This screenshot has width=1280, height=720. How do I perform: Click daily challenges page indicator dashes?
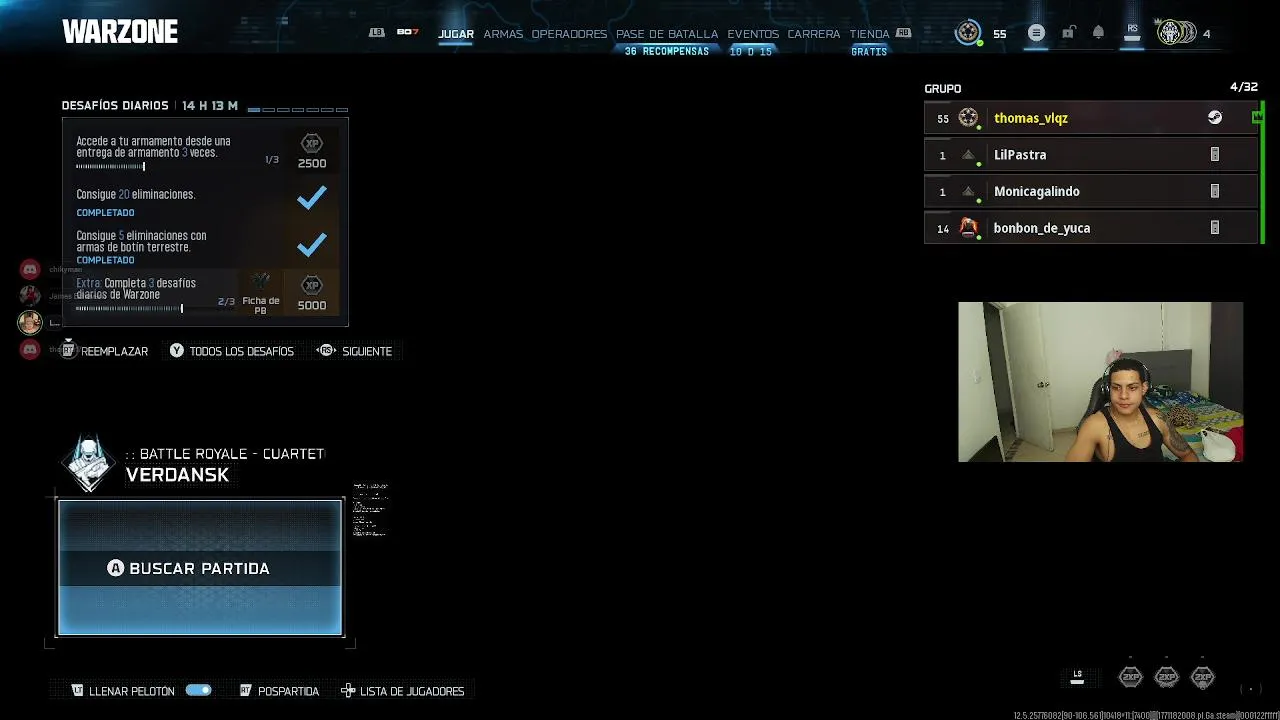298,109
